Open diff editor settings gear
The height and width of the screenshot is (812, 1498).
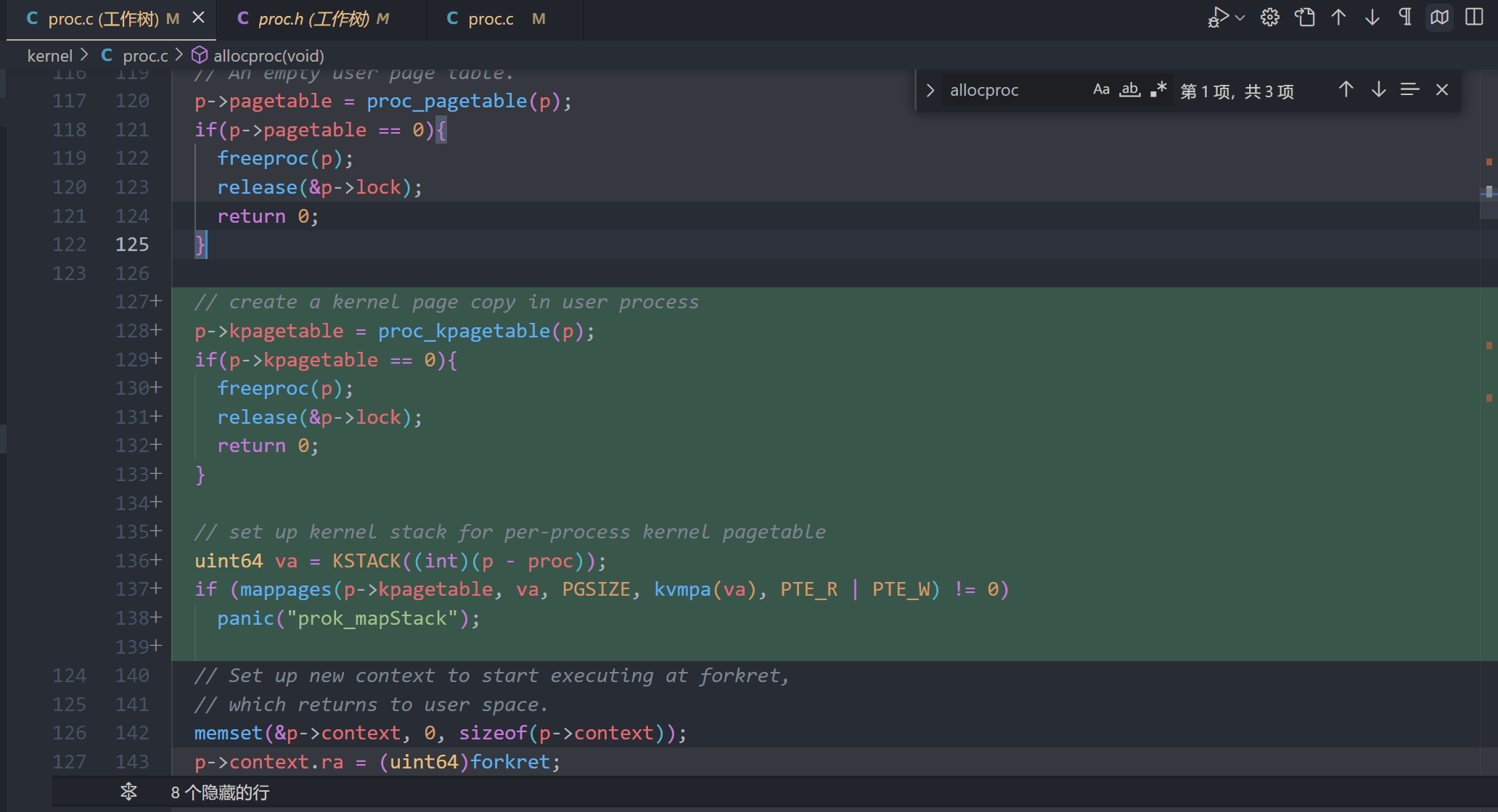click(1270, 17)
